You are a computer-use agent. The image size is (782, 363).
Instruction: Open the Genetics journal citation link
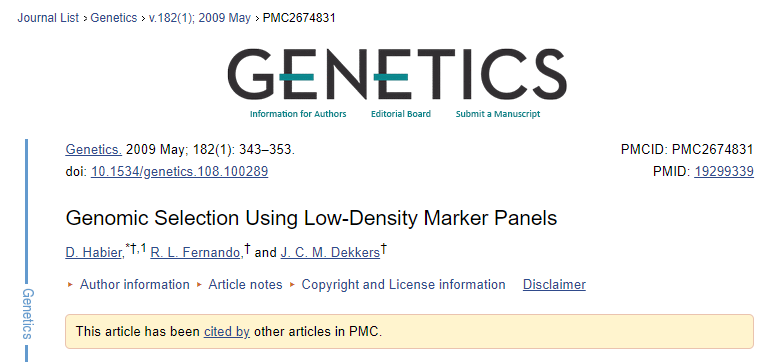pyautogui.click(x=93, y=150)
